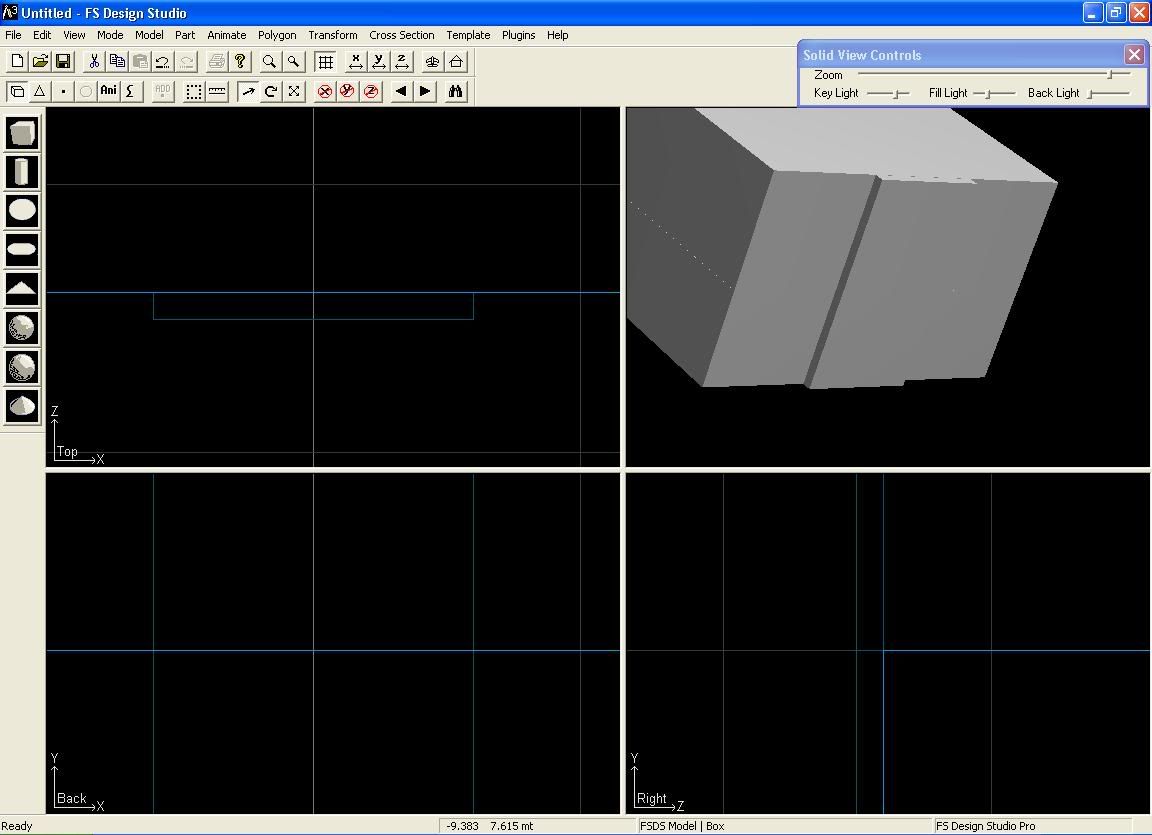The image size is (1152, 835).
Task: Open the Animate menu
Action: [226, 35]
